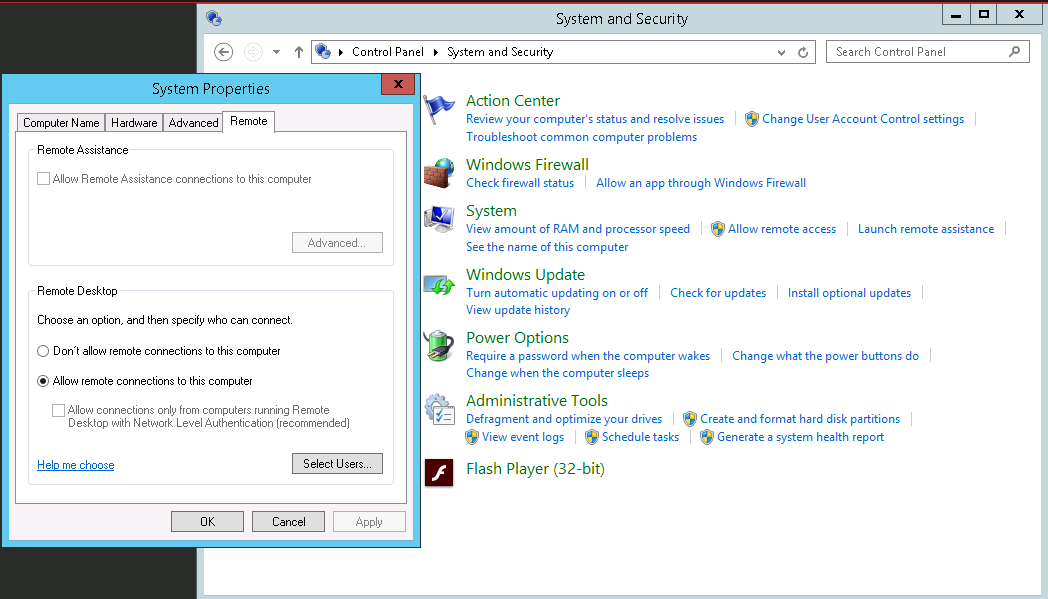Open the Flash Player red icon
Screen dimensions: 1048x599
(x=438, y=473)
